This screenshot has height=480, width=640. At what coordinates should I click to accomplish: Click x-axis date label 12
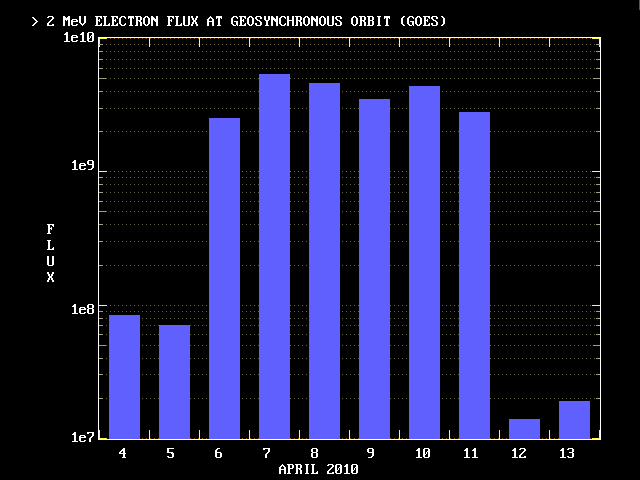(x=519, y=453)
